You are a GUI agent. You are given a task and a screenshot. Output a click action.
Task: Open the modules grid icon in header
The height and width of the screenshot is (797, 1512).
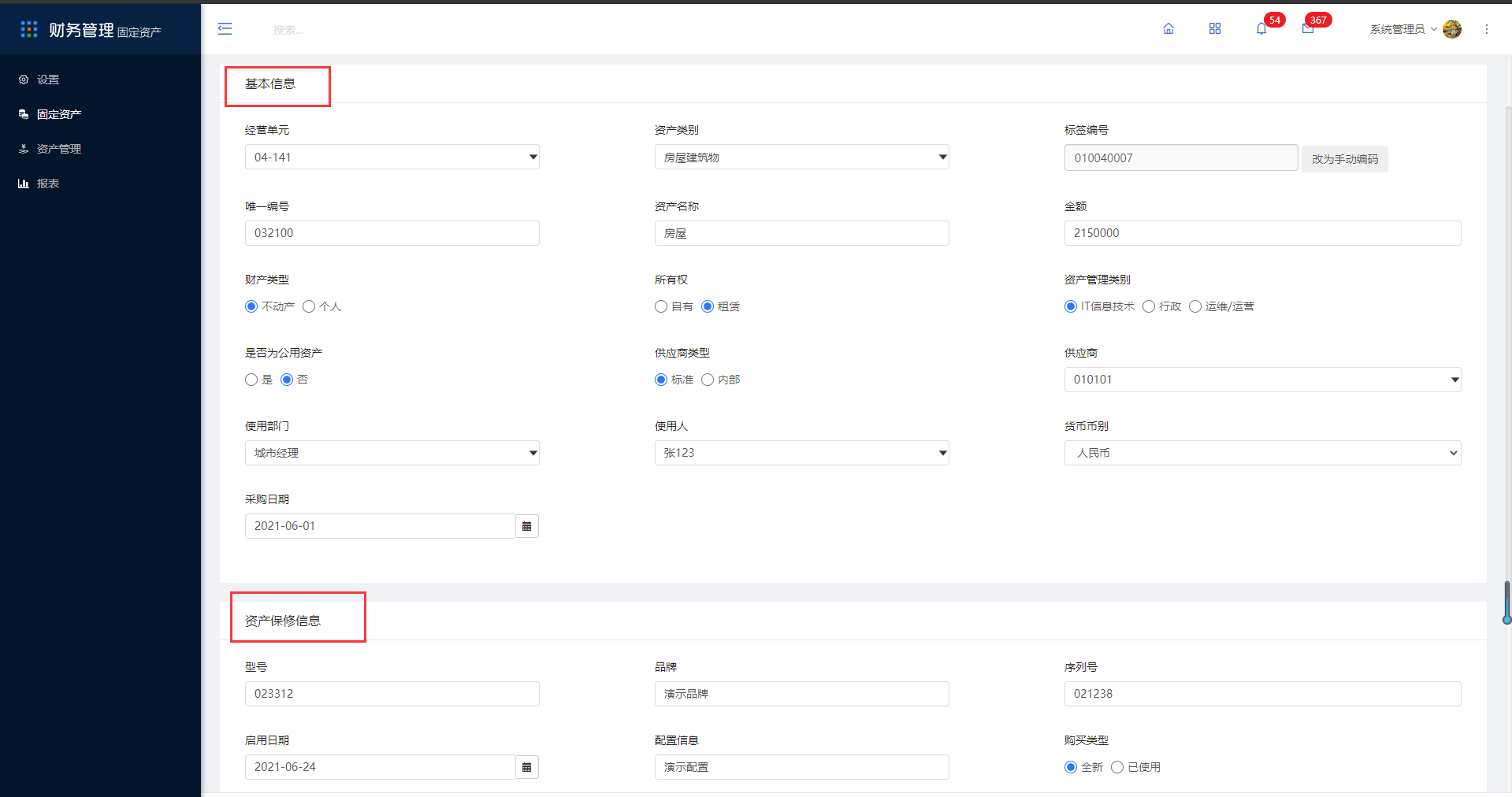tap(1215, 29)
